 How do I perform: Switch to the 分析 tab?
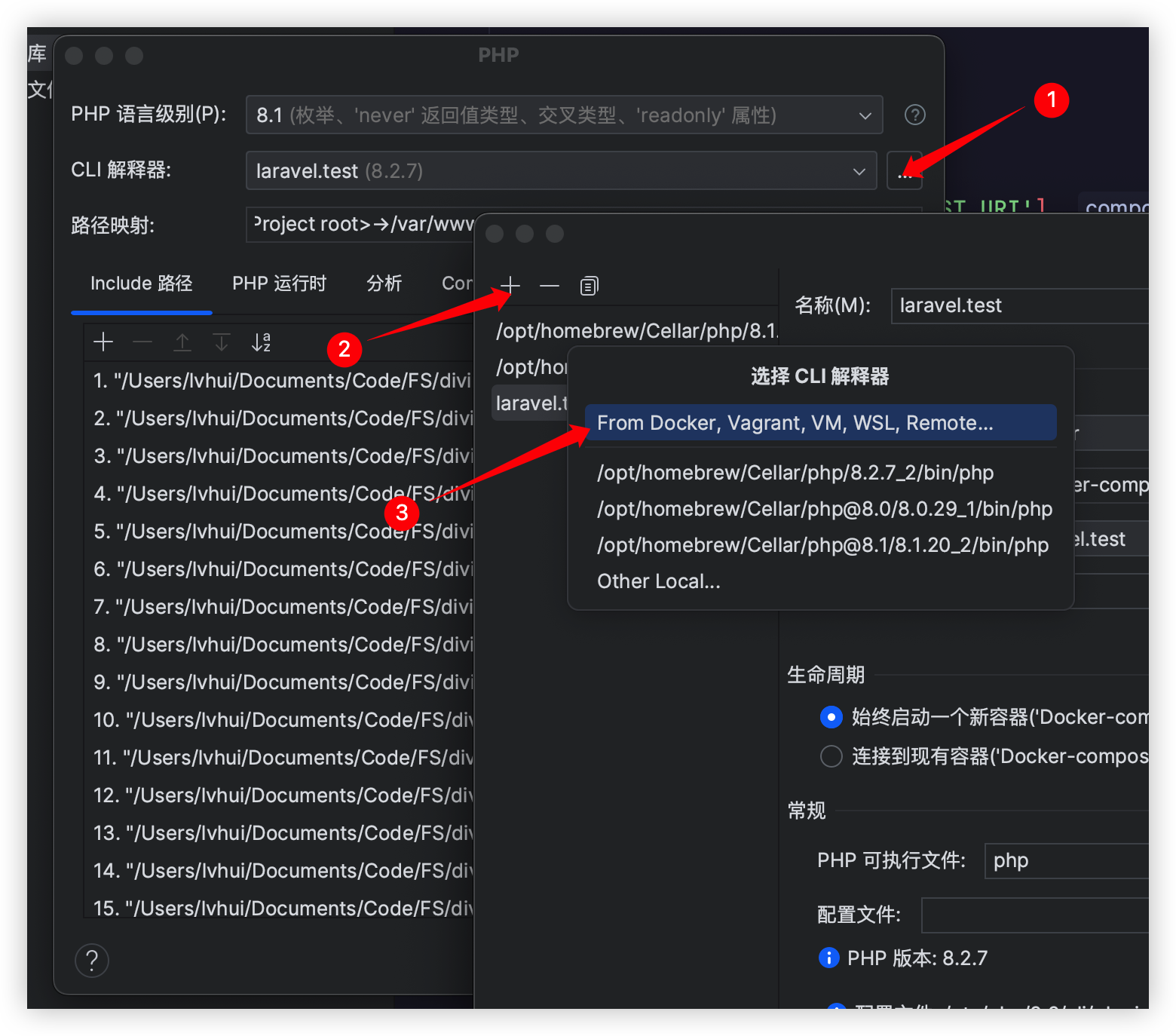(384, 284)
